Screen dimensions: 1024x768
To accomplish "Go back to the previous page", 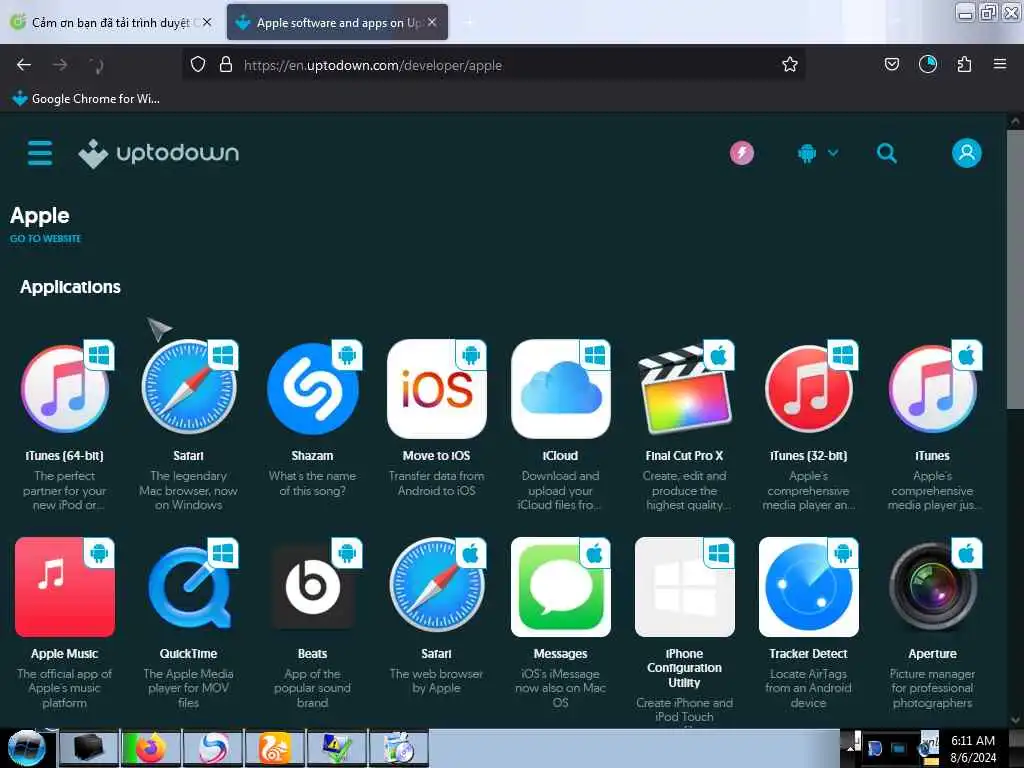I will (x=24, y=65).
